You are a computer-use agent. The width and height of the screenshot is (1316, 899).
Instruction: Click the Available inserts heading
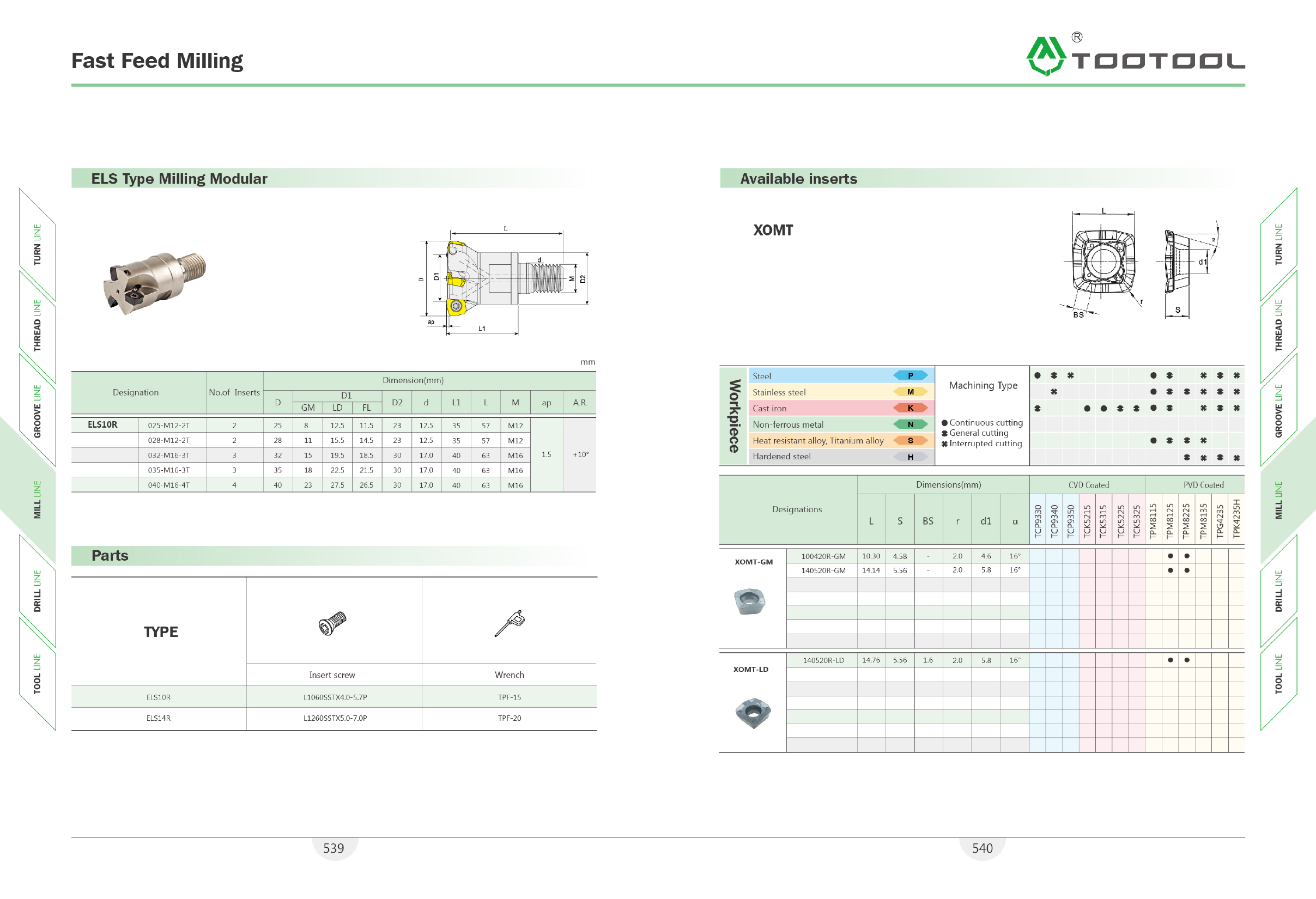point(798,179)
